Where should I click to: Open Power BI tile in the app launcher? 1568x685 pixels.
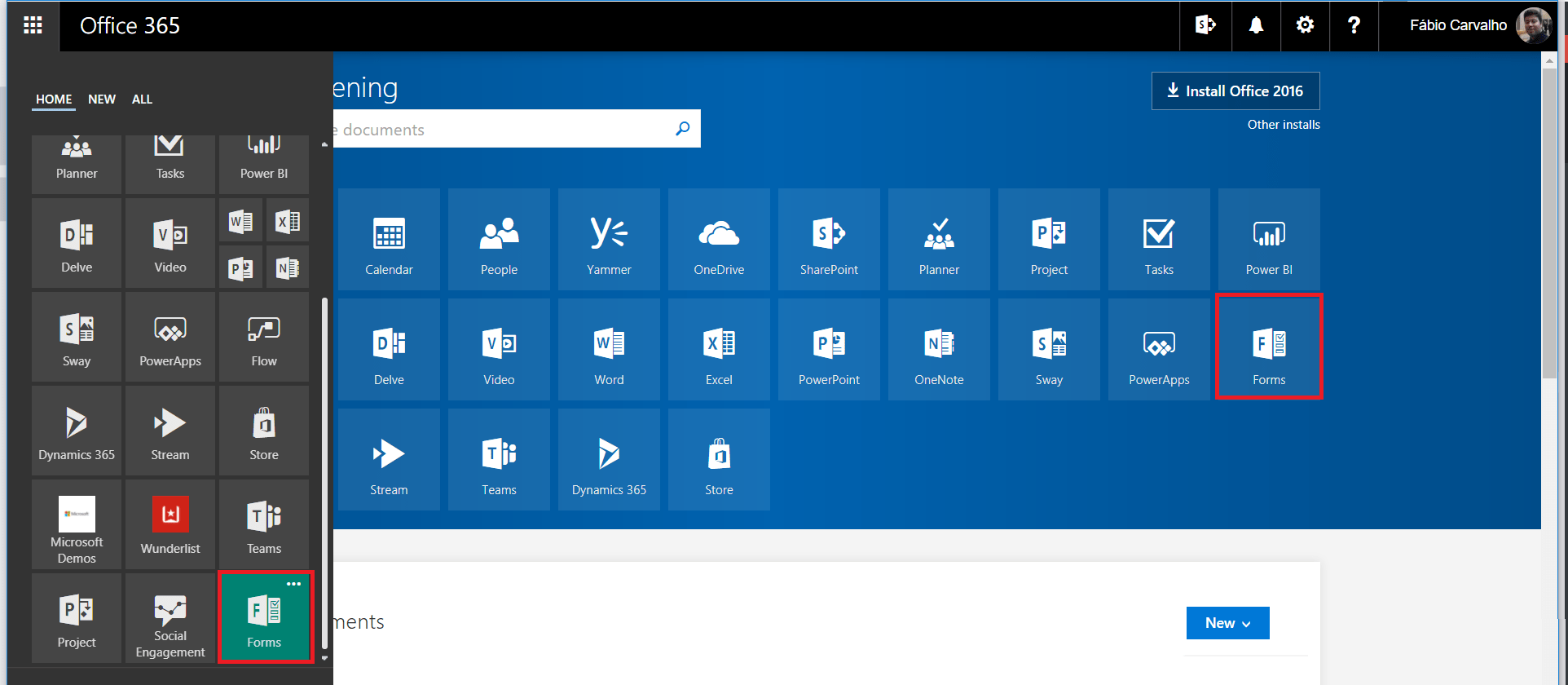tap(264, 164)
